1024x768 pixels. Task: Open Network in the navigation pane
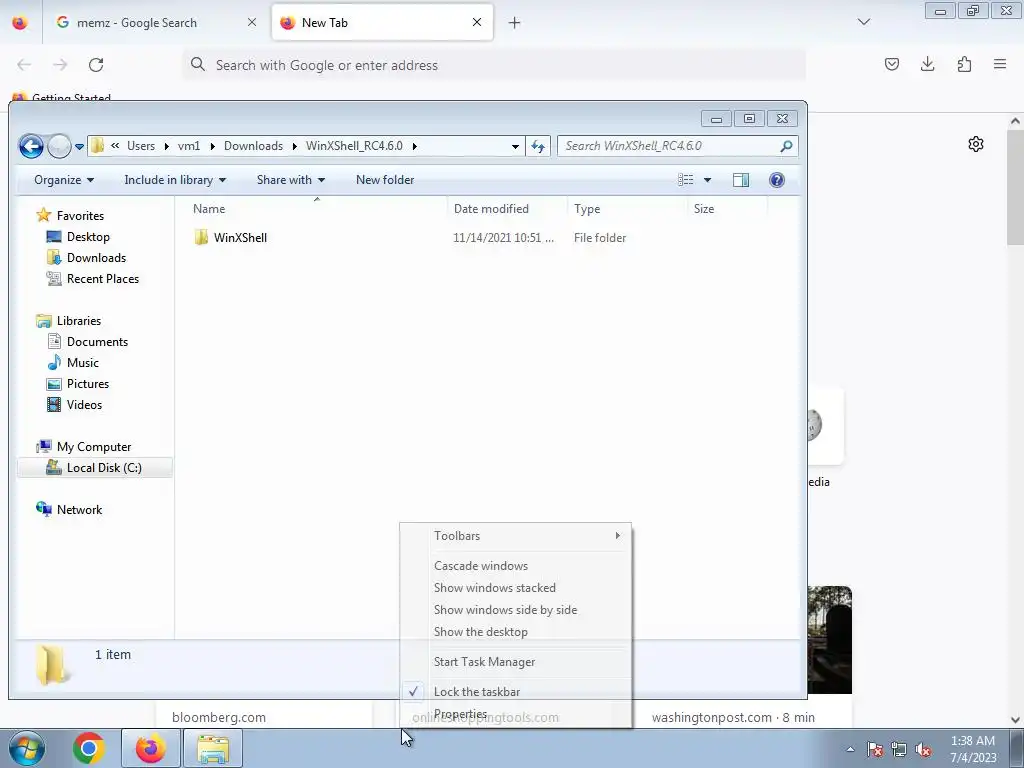[69, 509]
